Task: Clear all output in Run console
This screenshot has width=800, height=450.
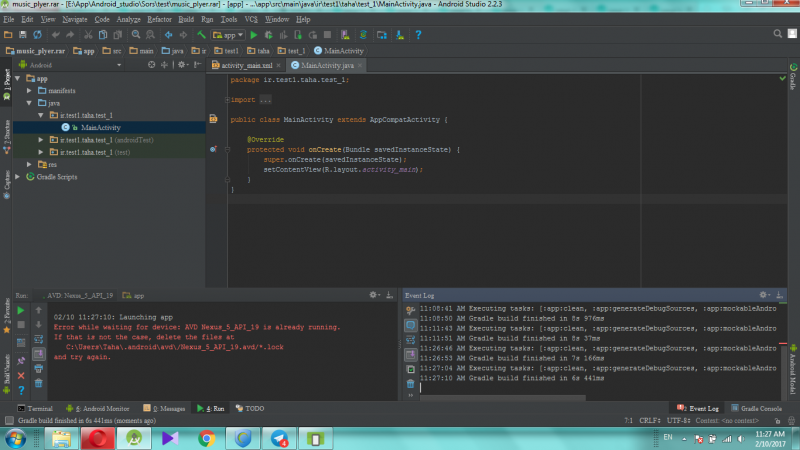Action: 38,382
